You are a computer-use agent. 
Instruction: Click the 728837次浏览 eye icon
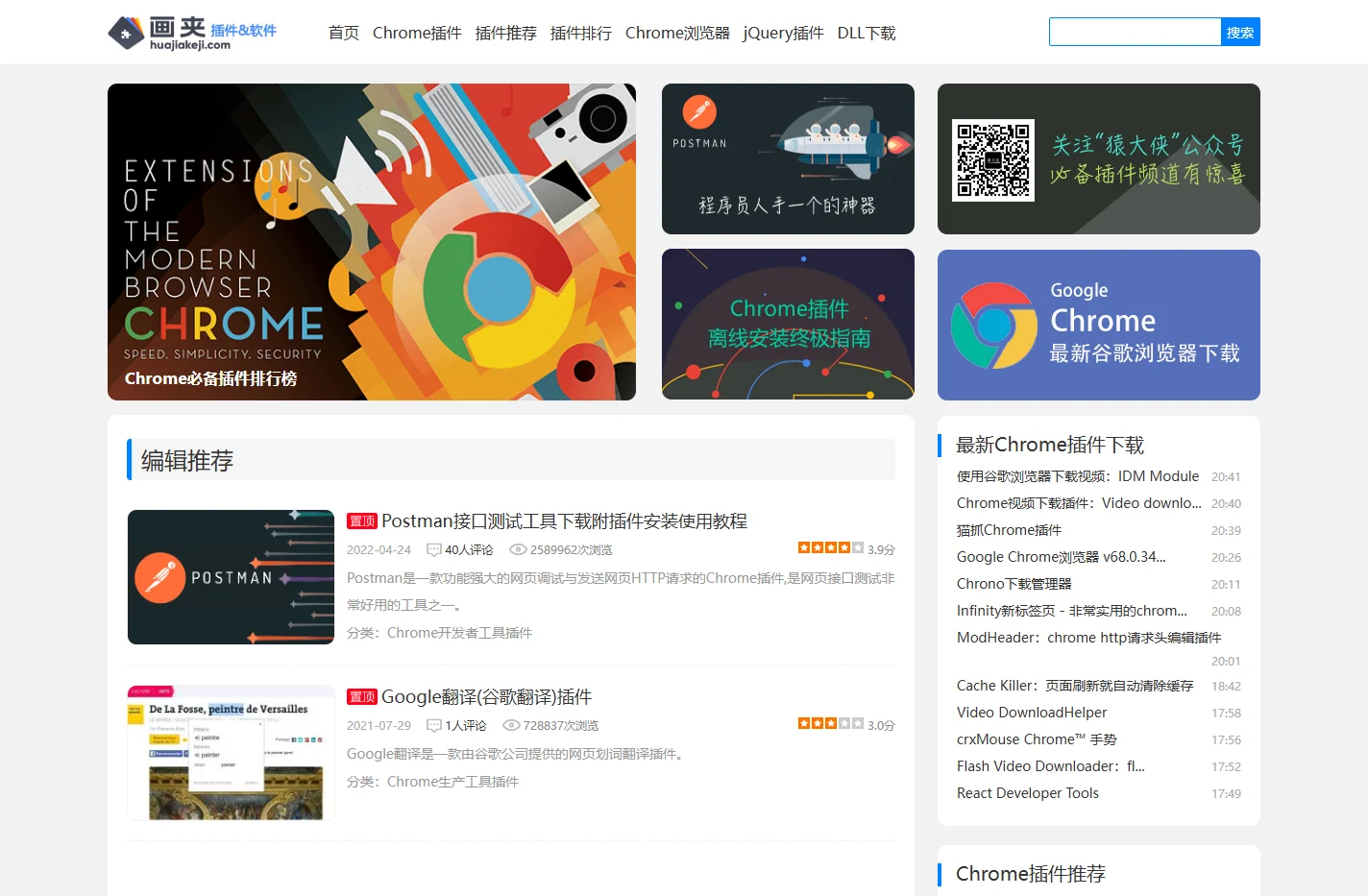[x=511, y=726]
